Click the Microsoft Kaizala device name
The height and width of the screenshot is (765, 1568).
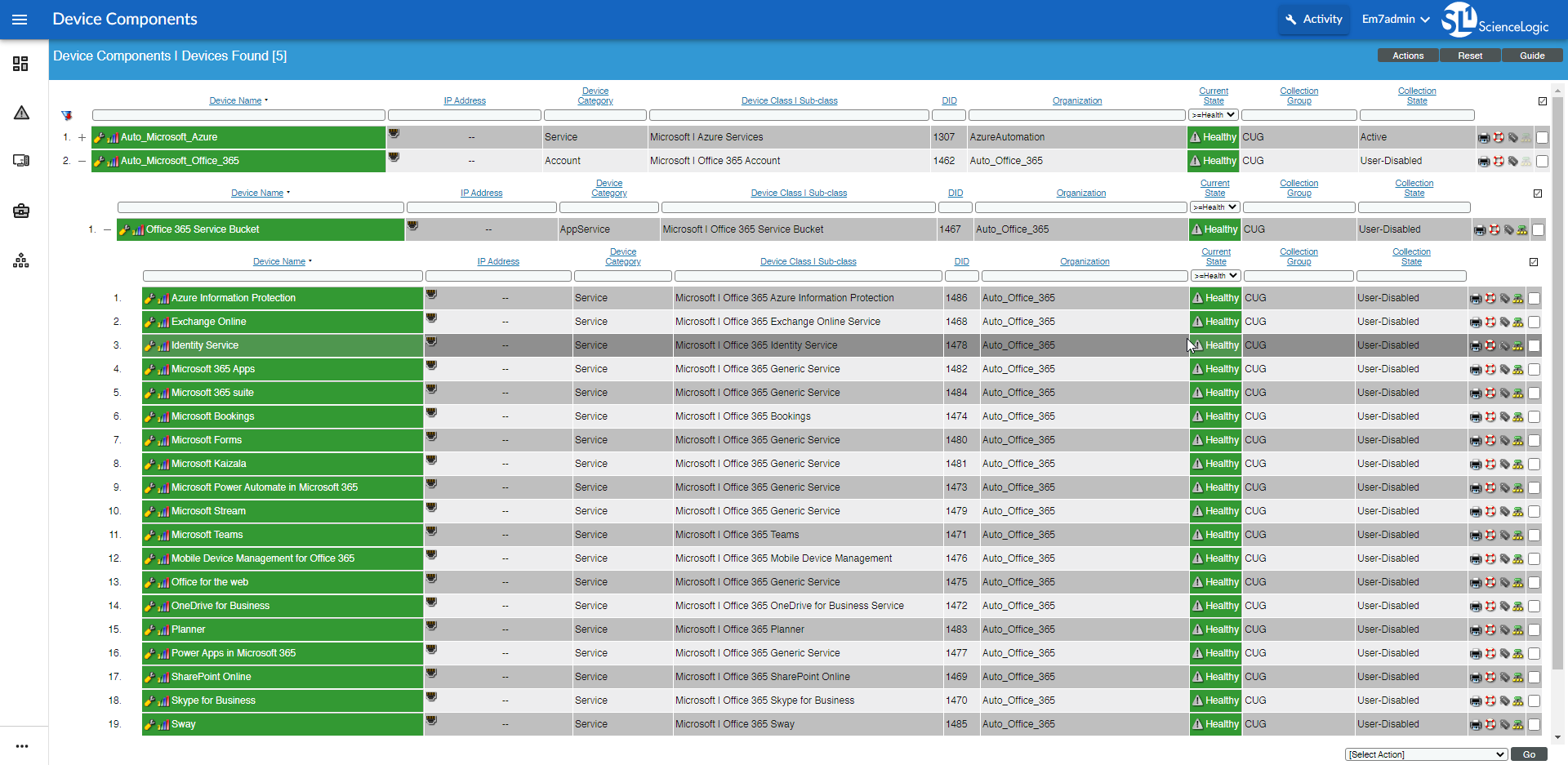[x=209, y=464]
